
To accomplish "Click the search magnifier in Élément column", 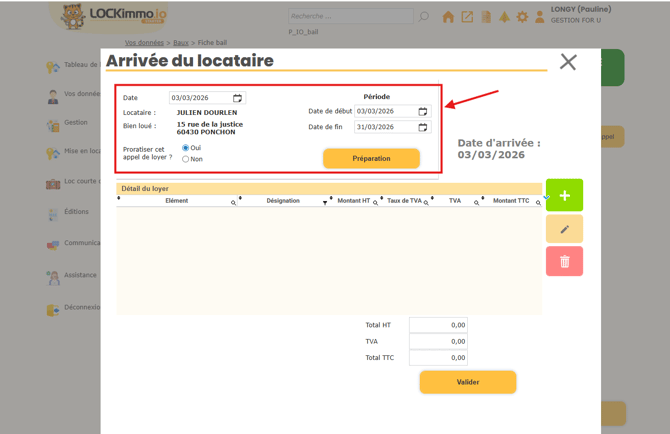I will click(234, 202).
